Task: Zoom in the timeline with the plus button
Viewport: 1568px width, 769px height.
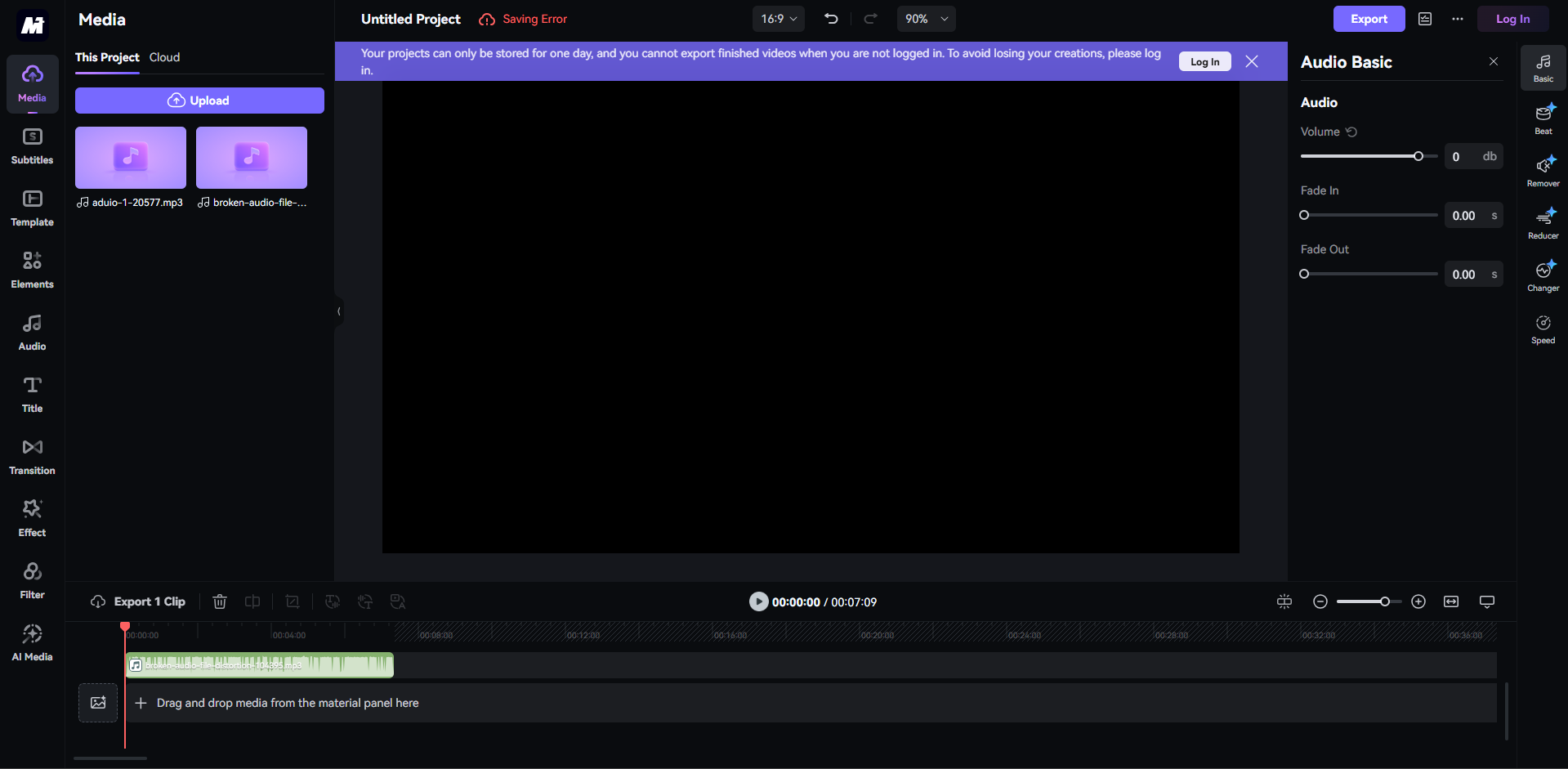Action: (x=1418, y=601)
